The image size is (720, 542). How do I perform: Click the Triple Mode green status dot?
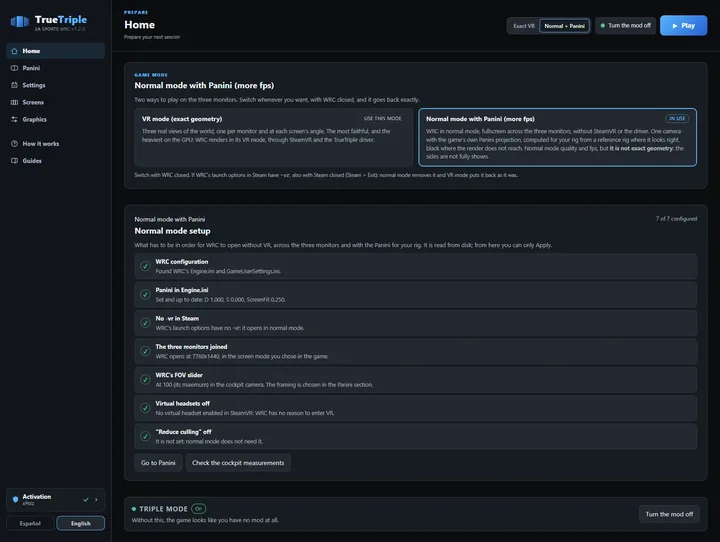(x=134, y=509)
